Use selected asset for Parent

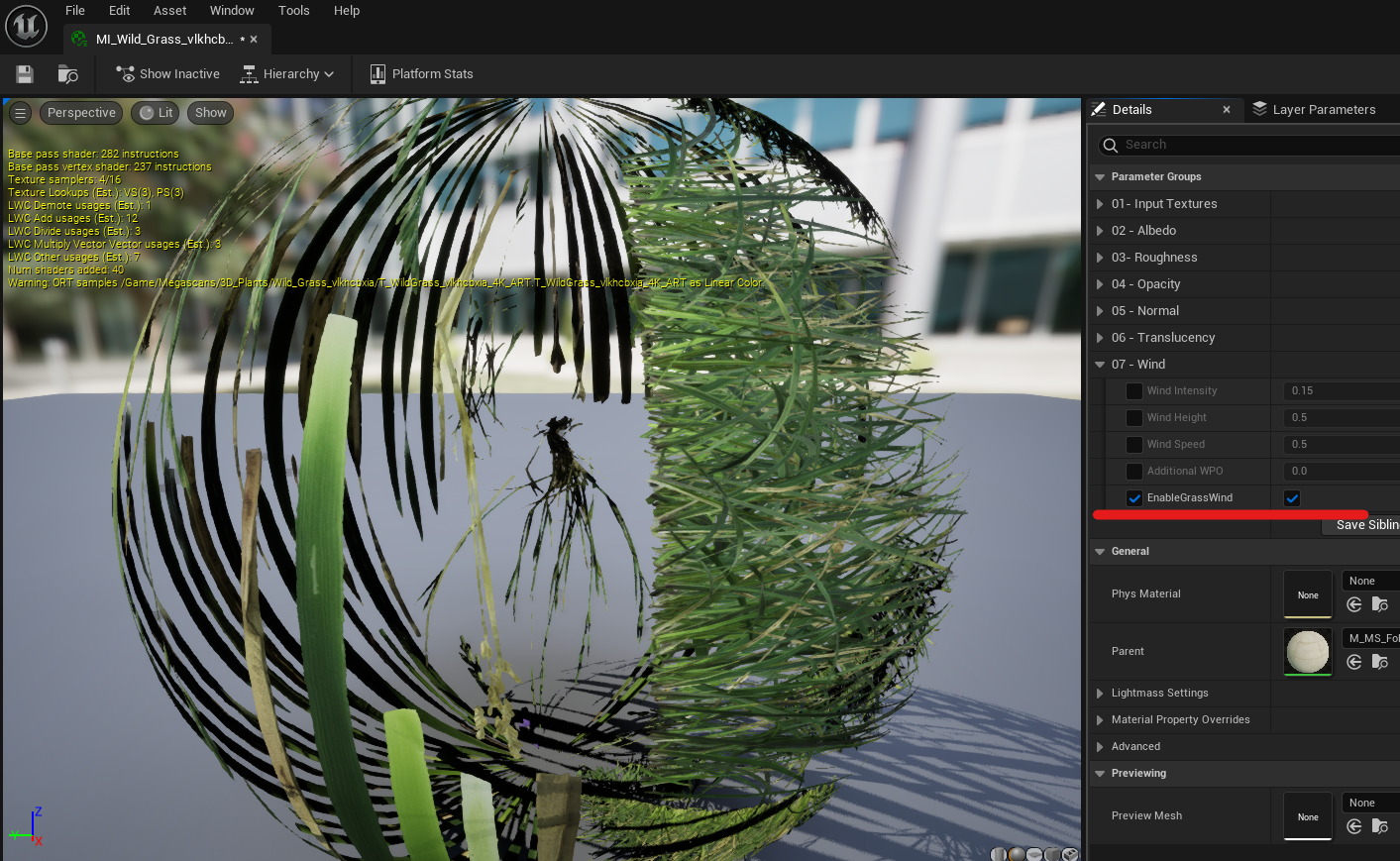pyautogui.click(x=1354, y=662)
